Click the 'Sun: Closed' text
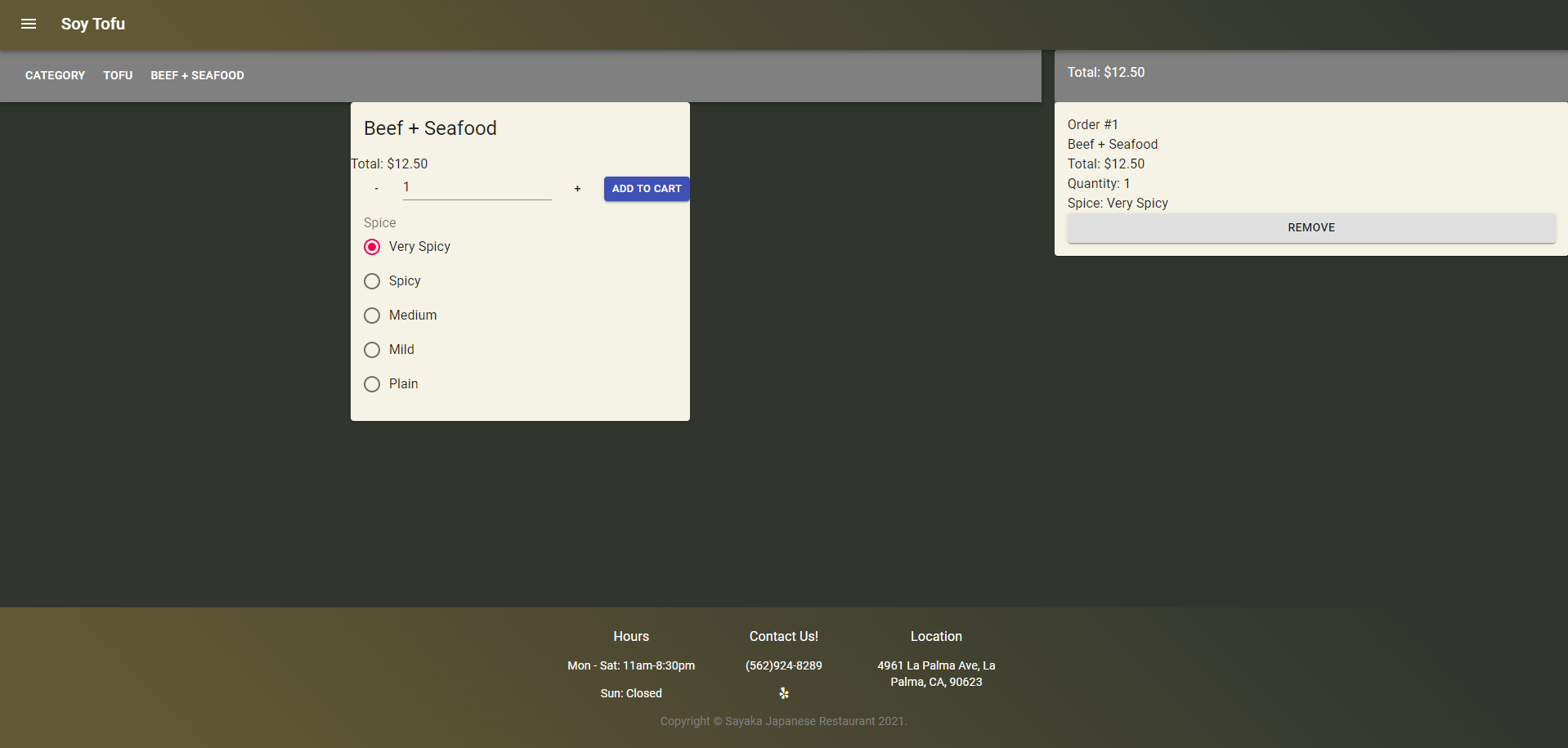 pyautogui.click(x=631, y=693)
